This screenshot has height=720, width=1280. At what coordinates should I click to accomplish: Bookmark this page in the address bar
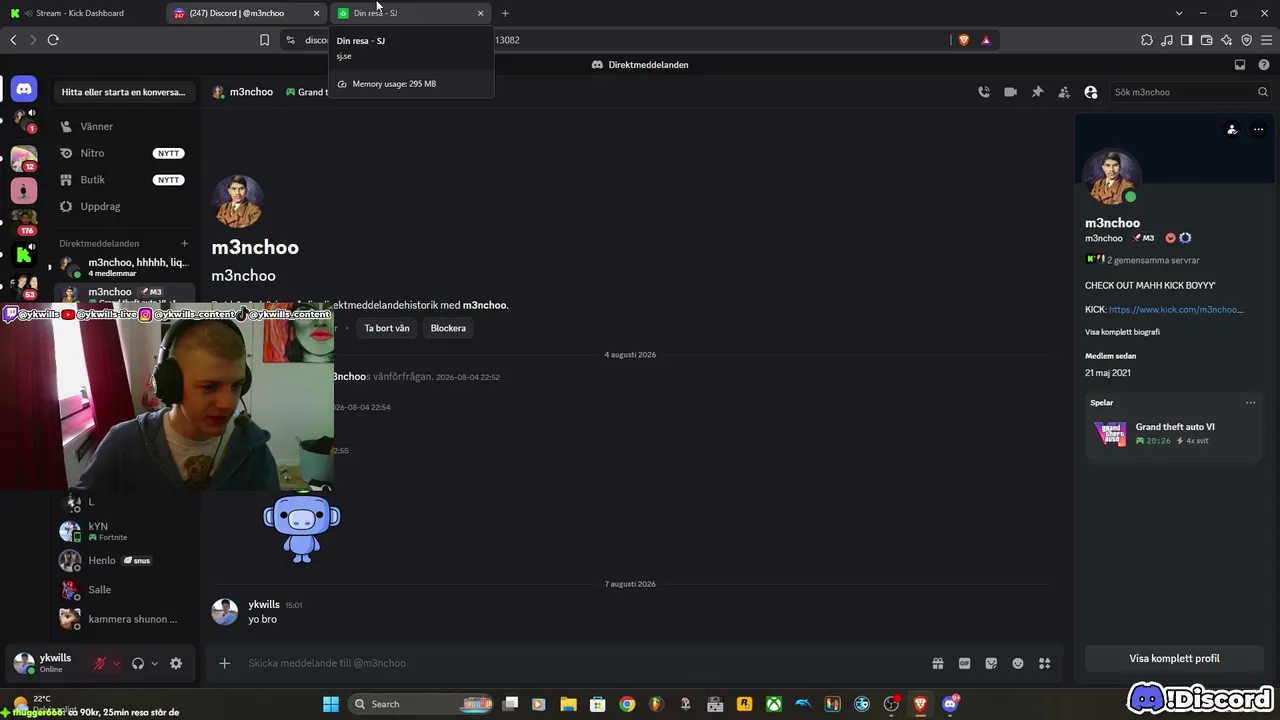264,40
